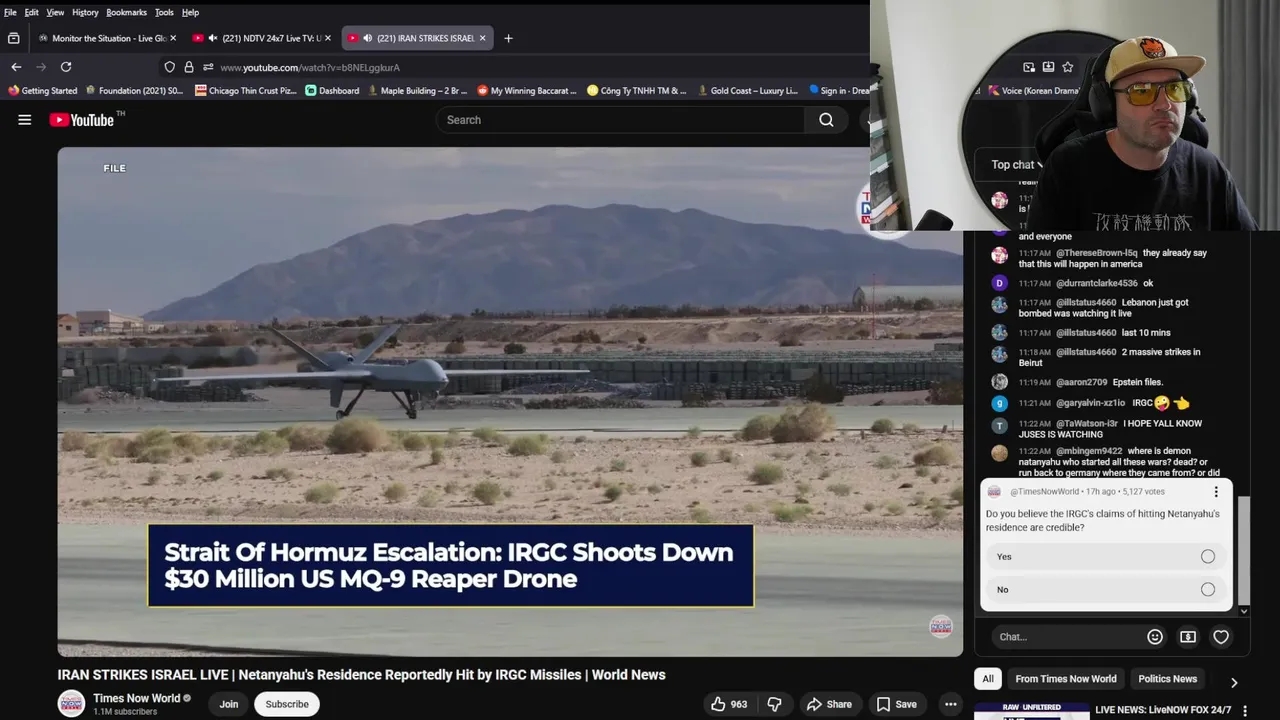The image size is (1280, 720).
Task: Open the Dashboard bookmark
Action: coord(332,91)
